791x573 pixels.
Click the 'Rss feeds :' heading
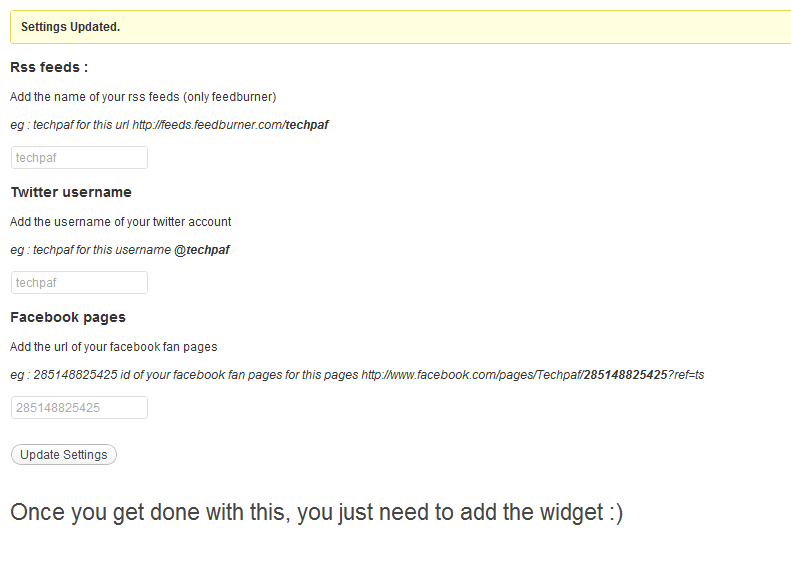49,67
